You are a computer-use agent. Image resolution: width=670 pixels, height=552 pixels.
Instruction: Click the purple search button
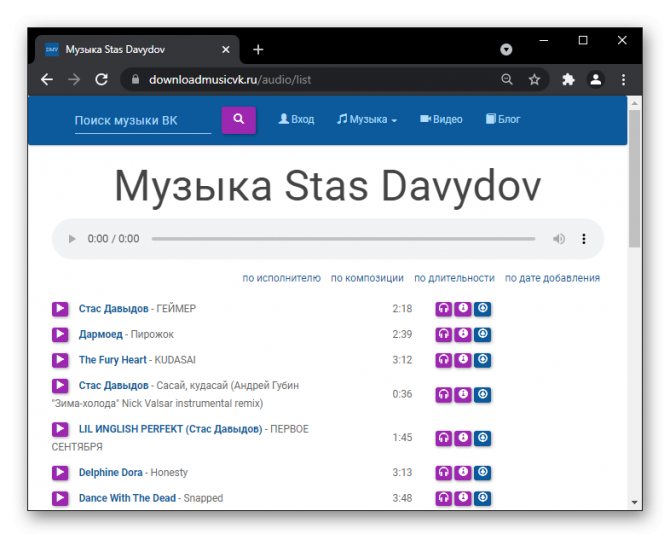(x=239, y=120)
